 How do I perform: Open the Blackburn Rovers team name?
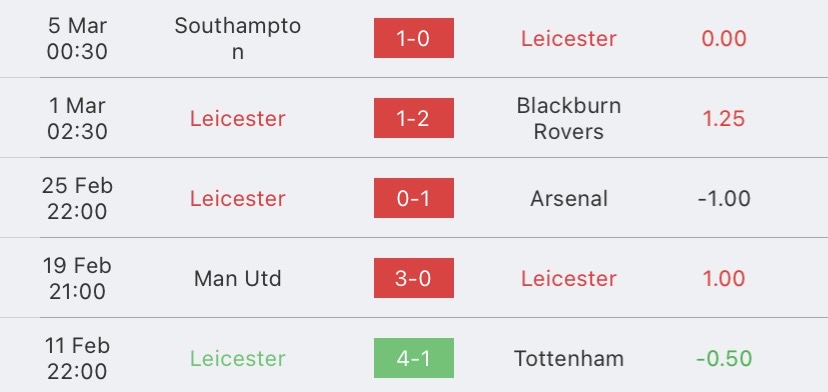[x=569, y=118]
